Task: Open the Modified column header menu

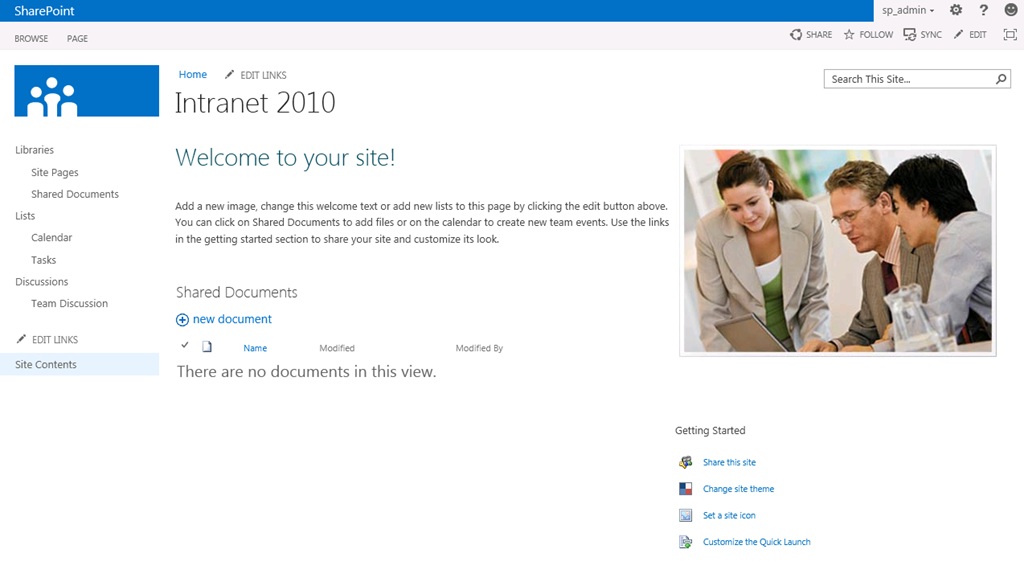Action: click(x=337, y=348)
